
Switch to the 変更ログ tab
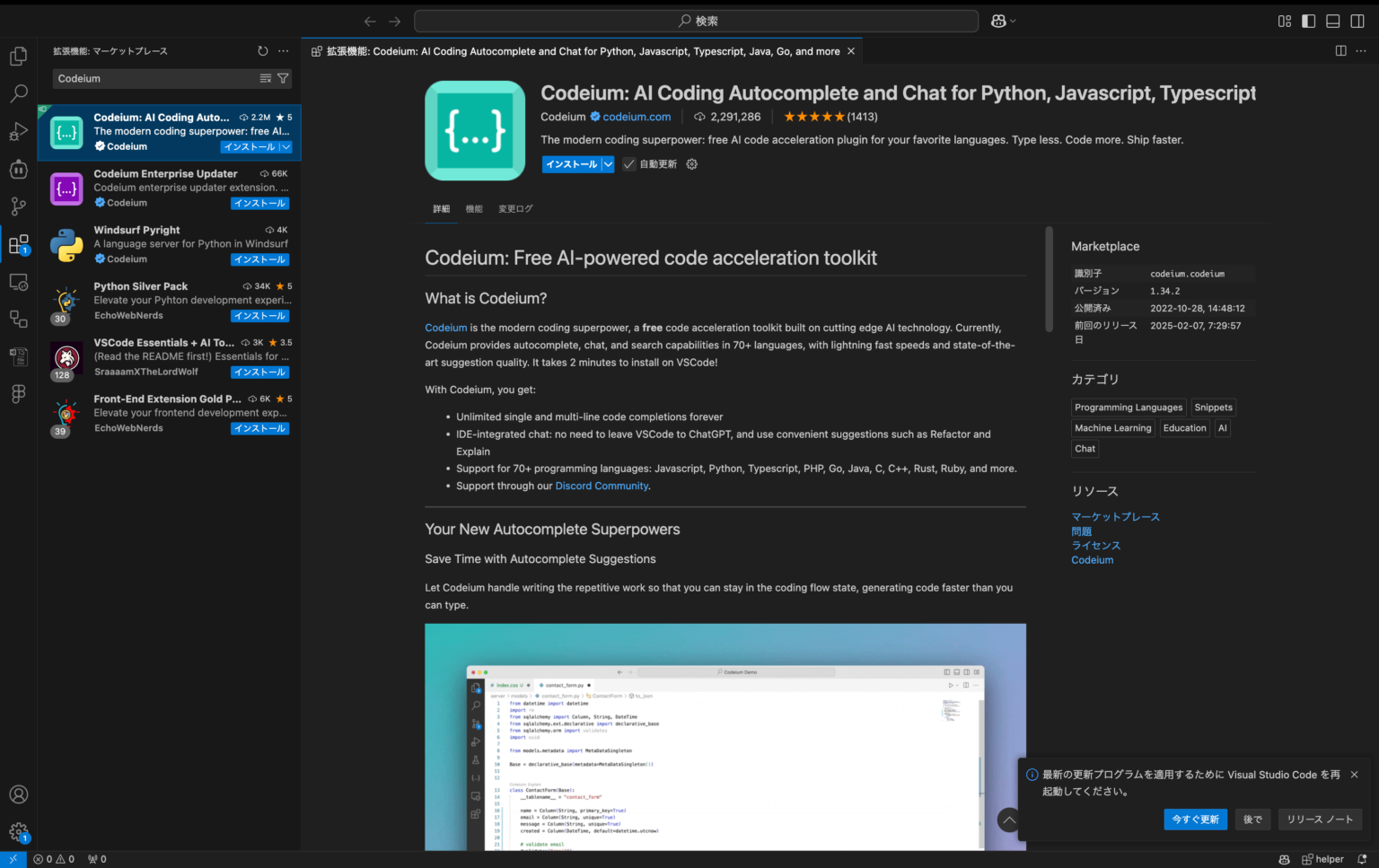pyautogui.click(x=515, y=209)
